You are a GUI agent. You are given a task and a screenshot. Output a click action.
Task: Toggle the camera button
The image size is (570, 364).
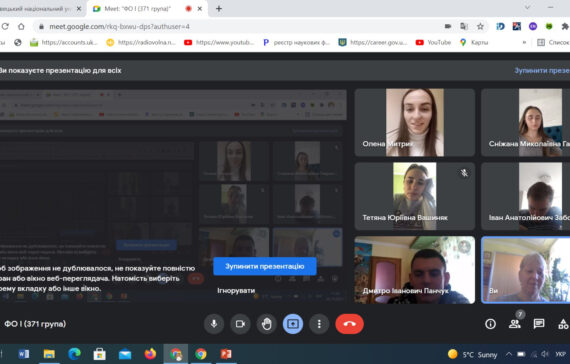(240, 324)
